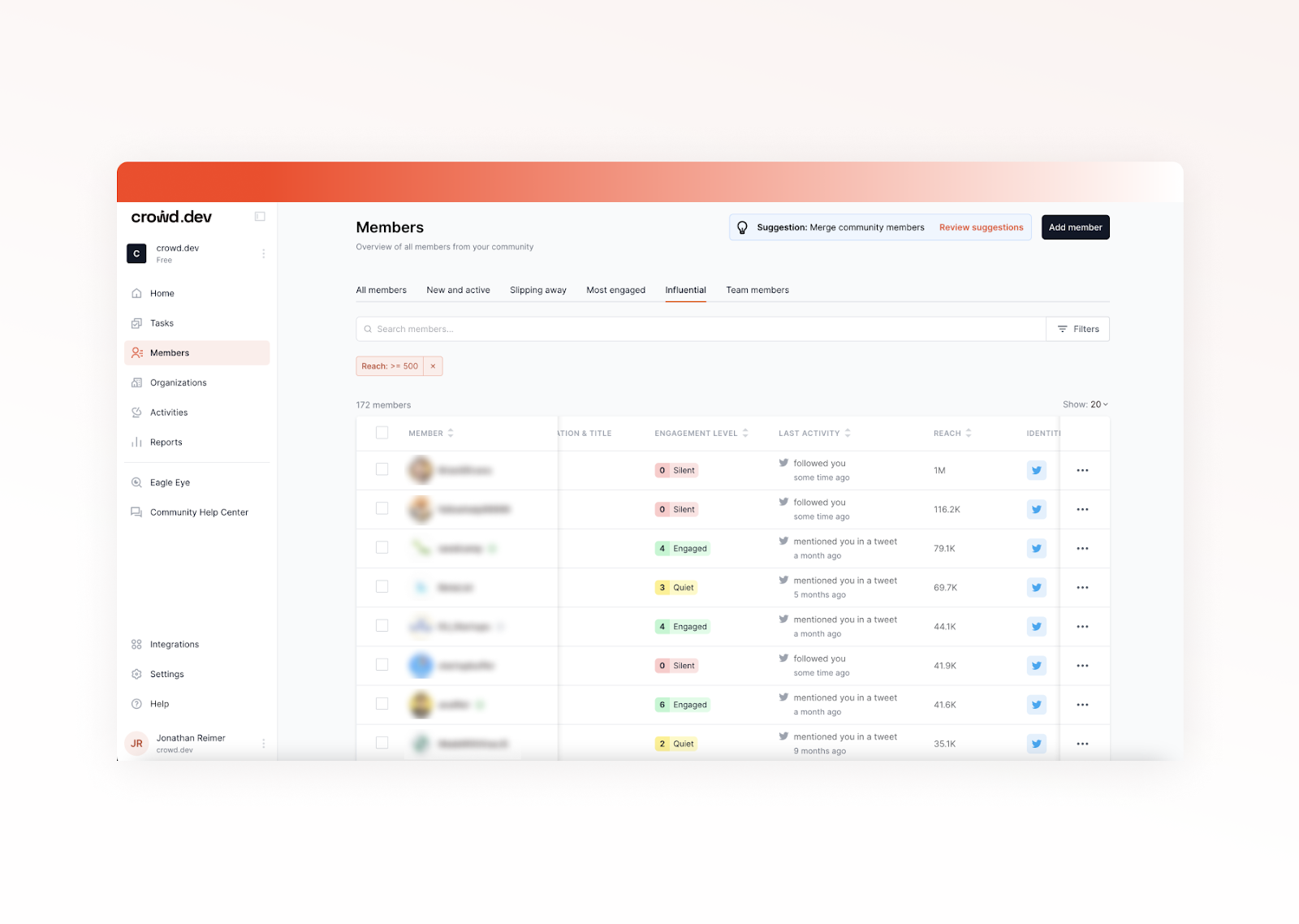Switch to the All members tab
Screen dimensions: 1299x924
click(x=381, y=290)
